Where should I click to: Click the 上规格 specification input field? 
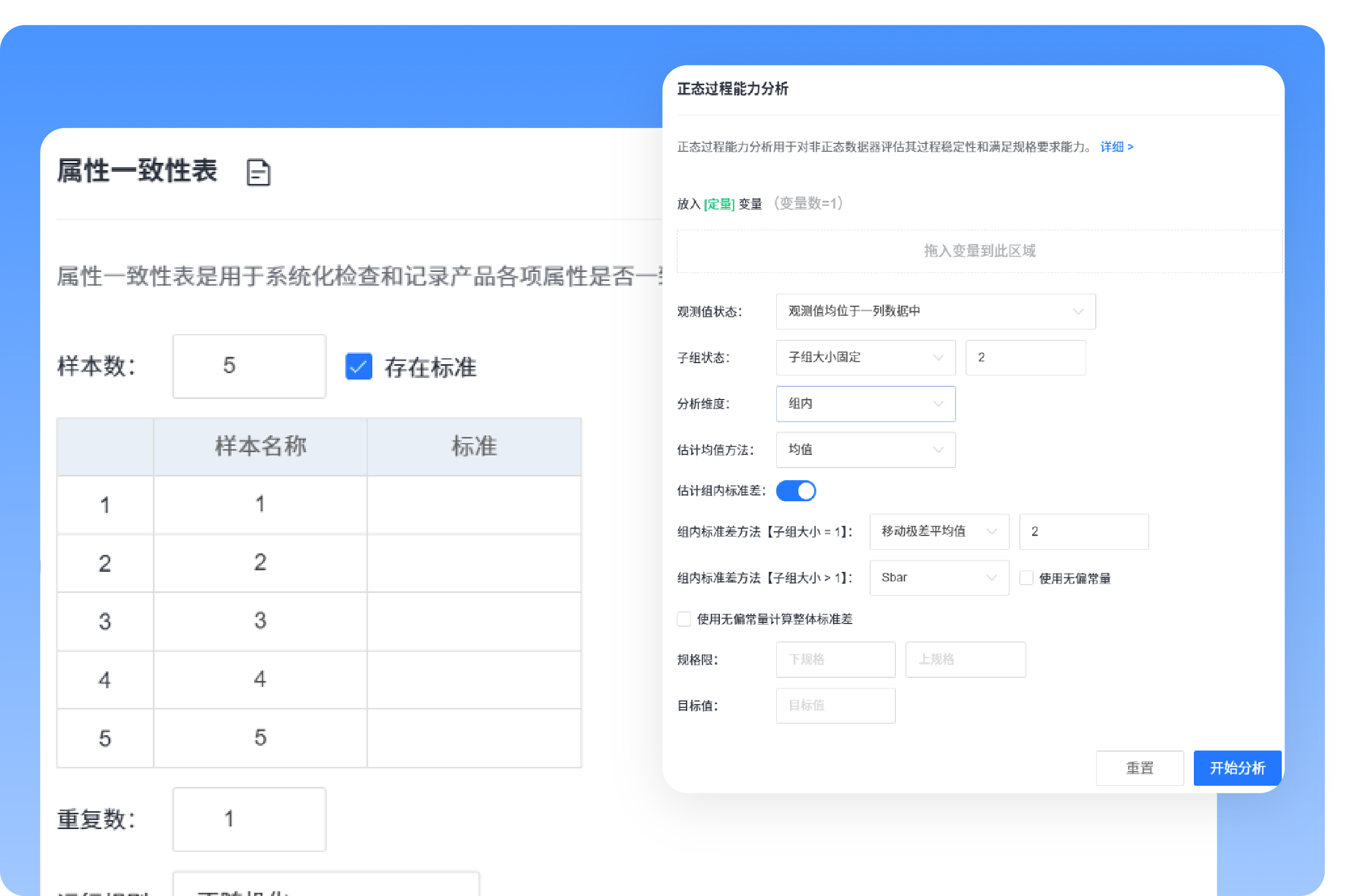[965, 659]
